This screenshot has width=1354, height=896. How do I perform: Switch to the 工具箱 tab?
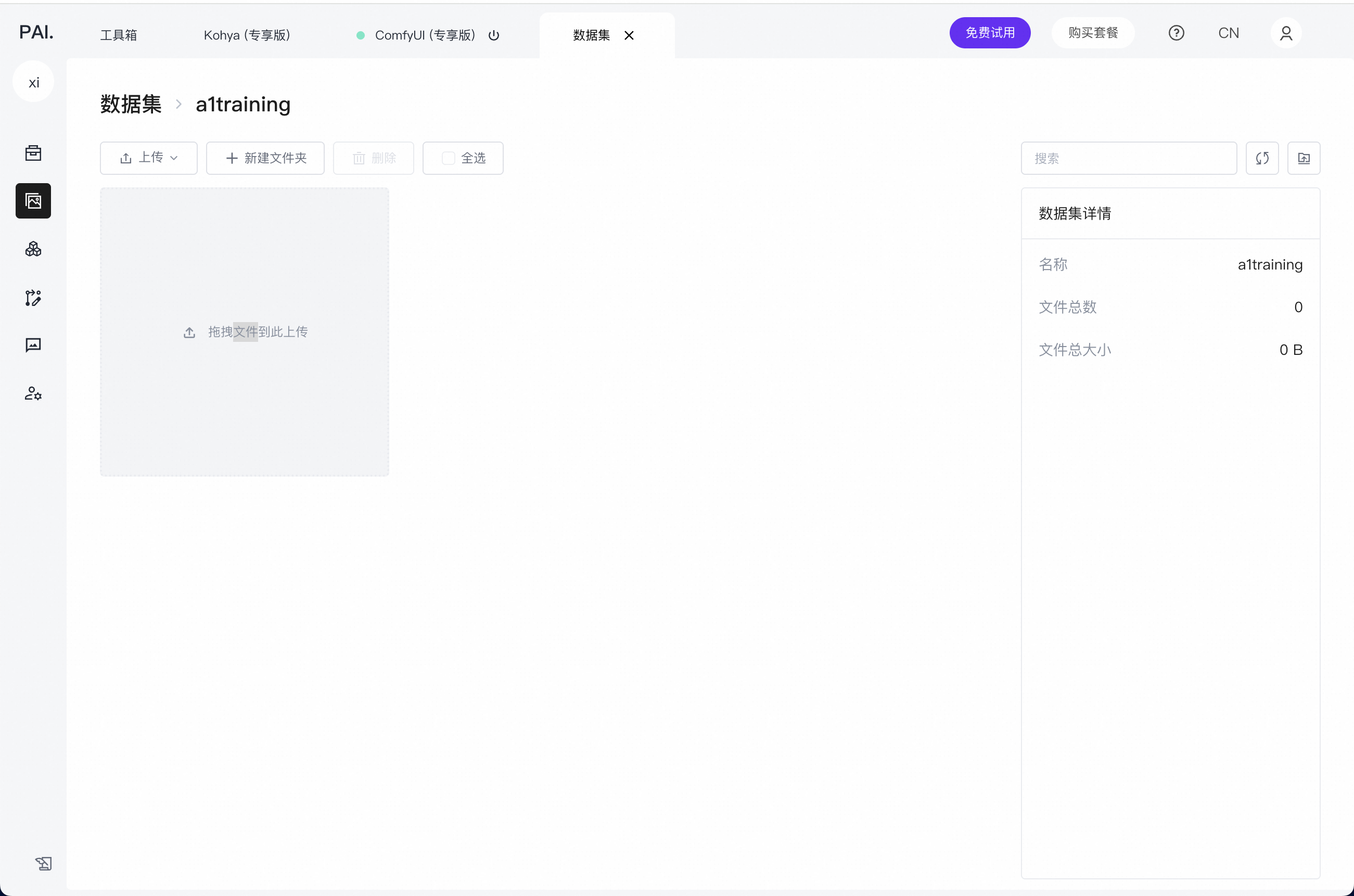point(119,35)
